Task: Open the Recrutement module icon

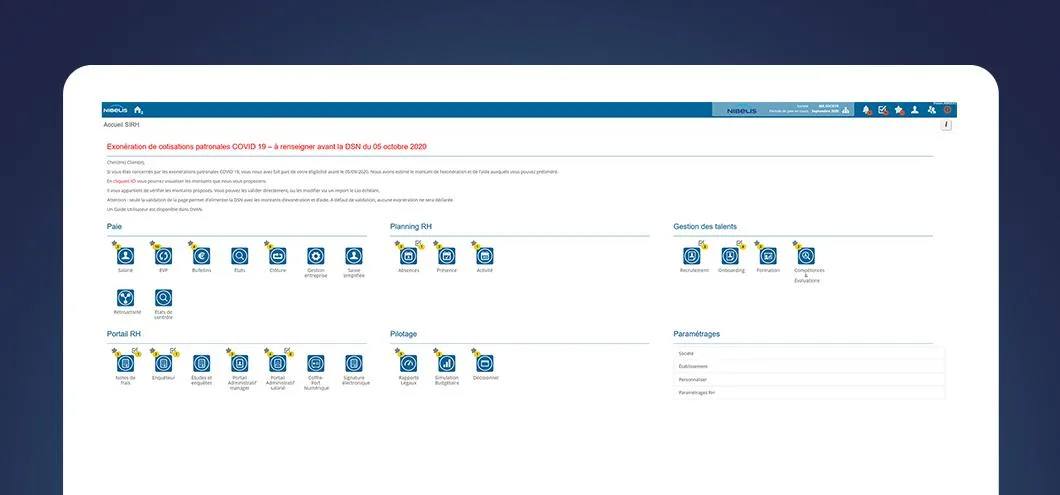Action: 692,256
